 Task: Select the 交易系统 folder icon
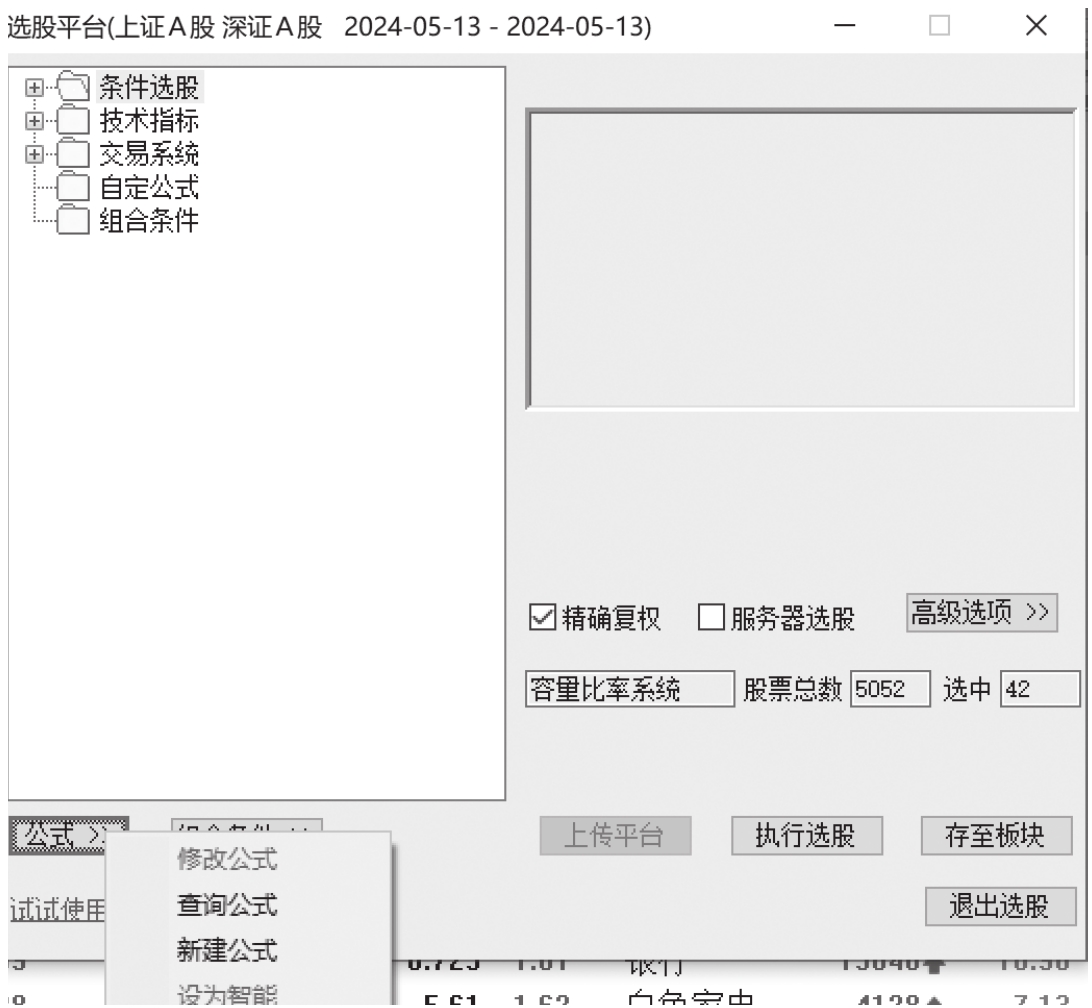coord(73,154)
